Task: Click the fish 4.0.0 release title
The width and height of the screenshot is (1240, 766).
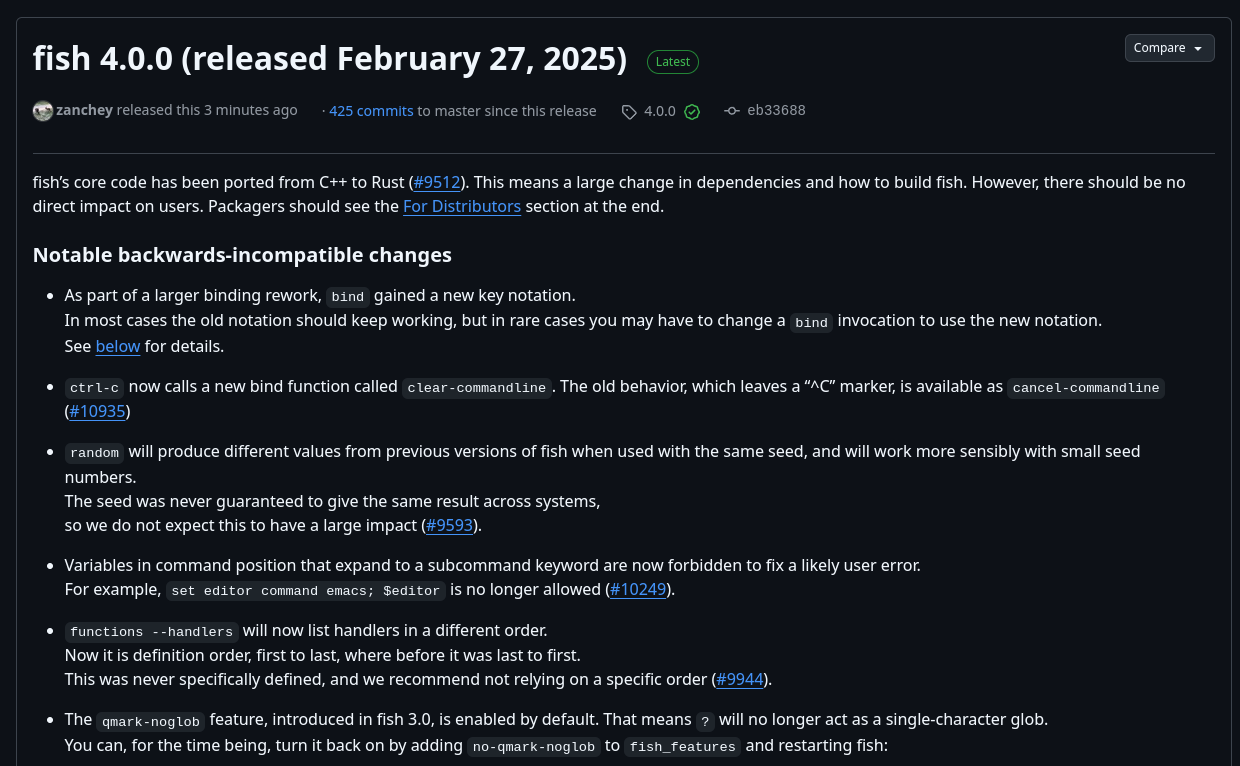Action: (330, 59)
